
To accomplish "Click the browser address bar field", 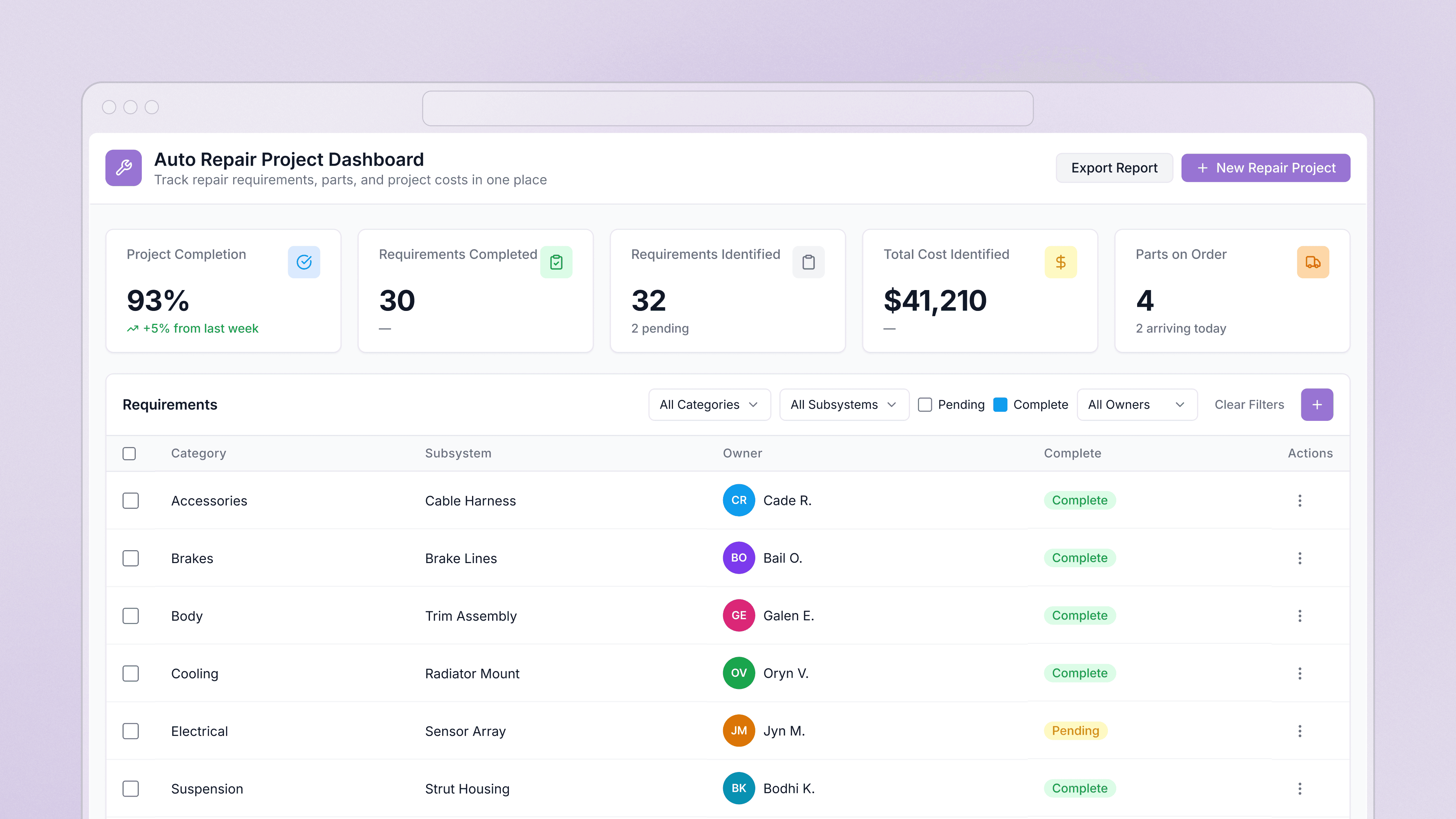I will pos(728,108).
